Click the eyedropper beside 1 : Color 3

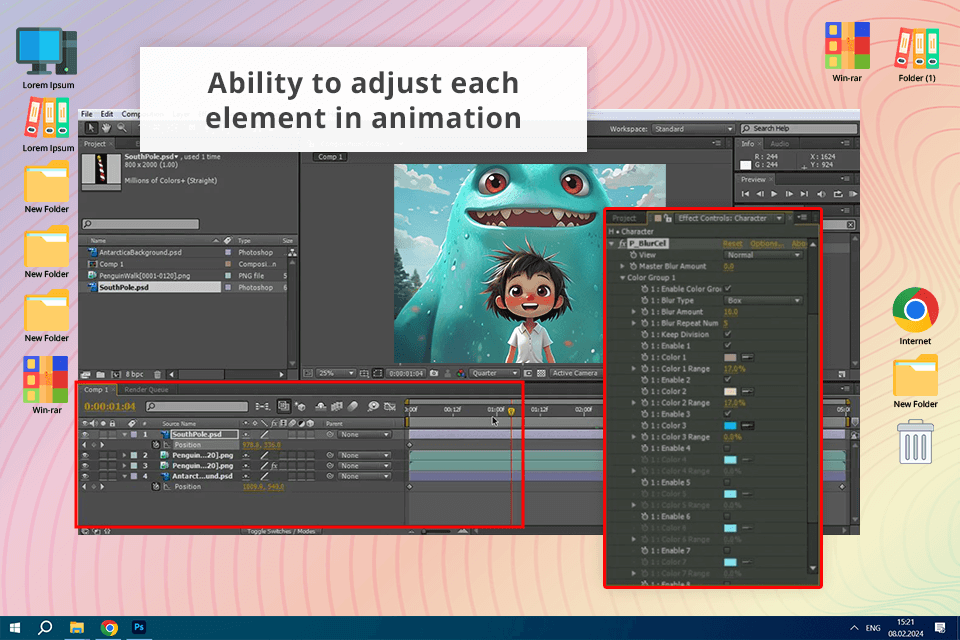click(x=748, y=425)
